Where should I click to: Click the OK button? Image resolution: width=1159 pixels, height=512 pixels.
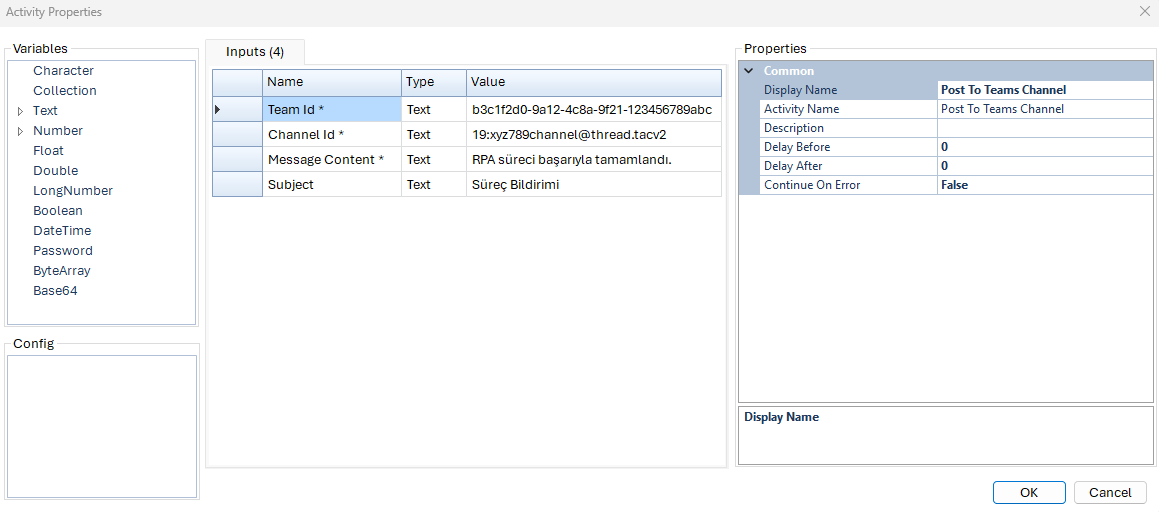[1029, 492]
